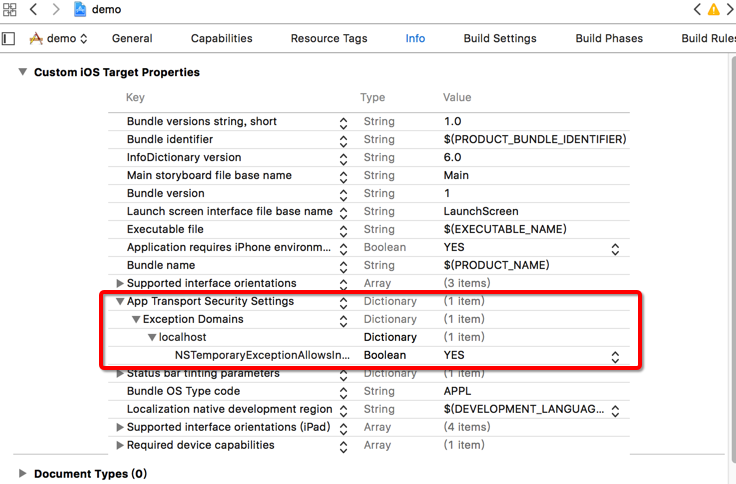The image size is (736, 484).
Task: Open the Build Settings tab
Action: coord(500,39)
